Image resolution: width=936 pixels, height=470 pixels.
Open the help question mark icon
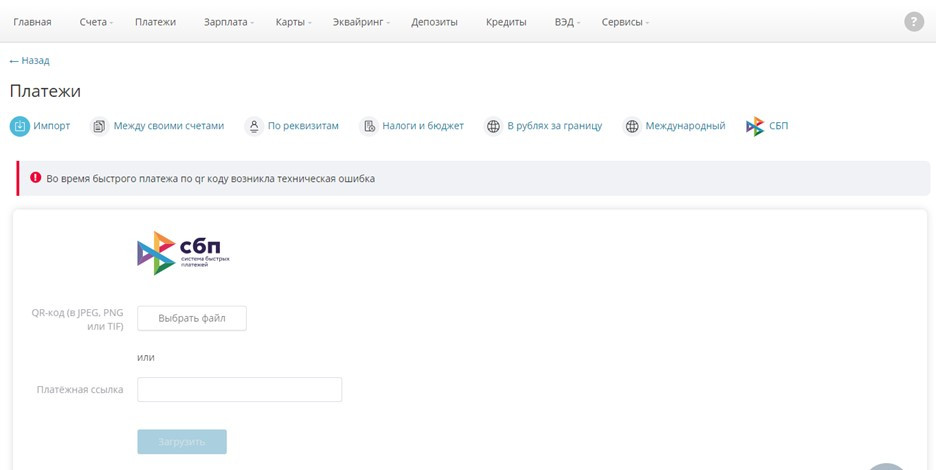click(x=913, y=22)
